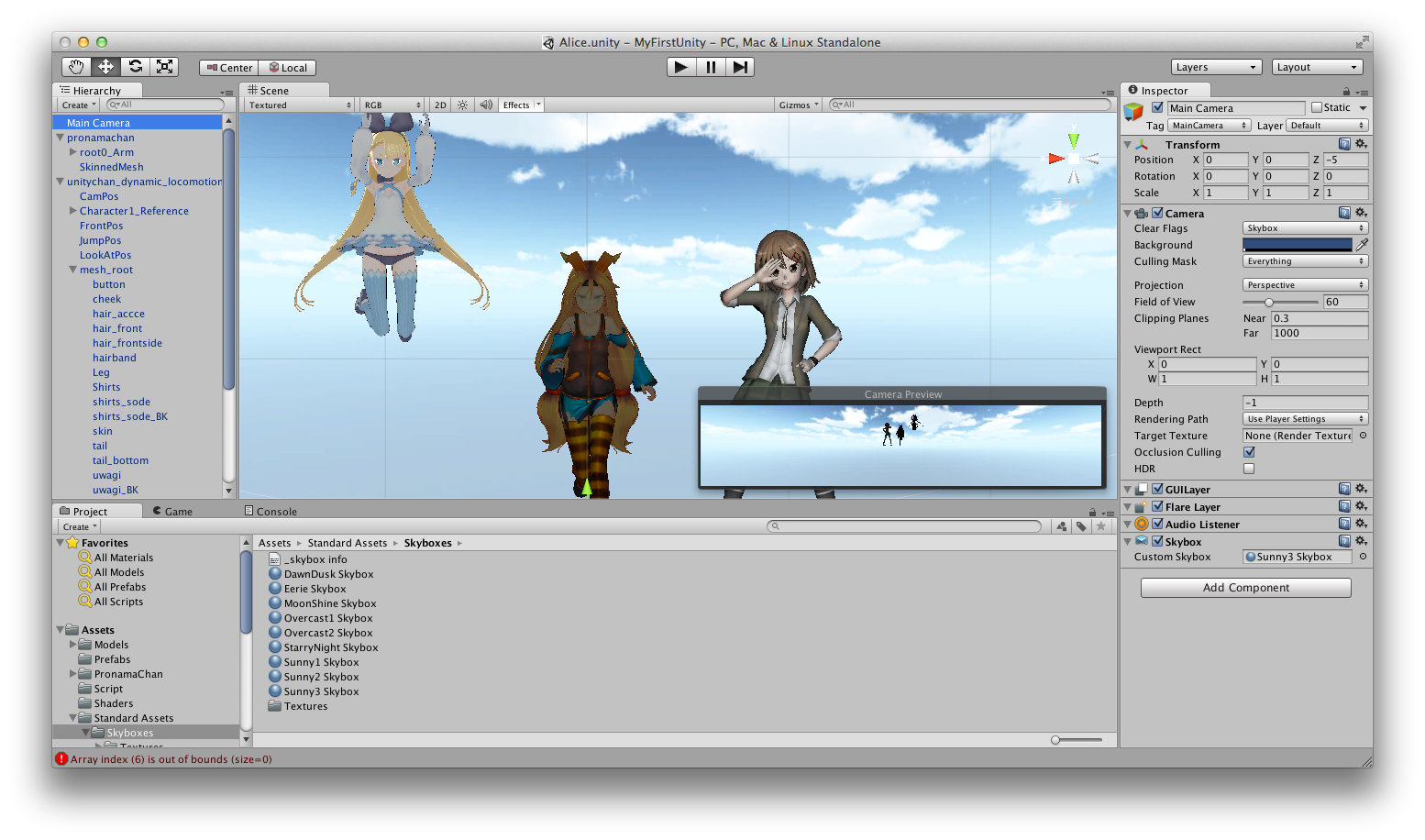The image size is (1425, 840).
Task: Open Skybox component gear menu
Action: click(x=1362, y=541)
